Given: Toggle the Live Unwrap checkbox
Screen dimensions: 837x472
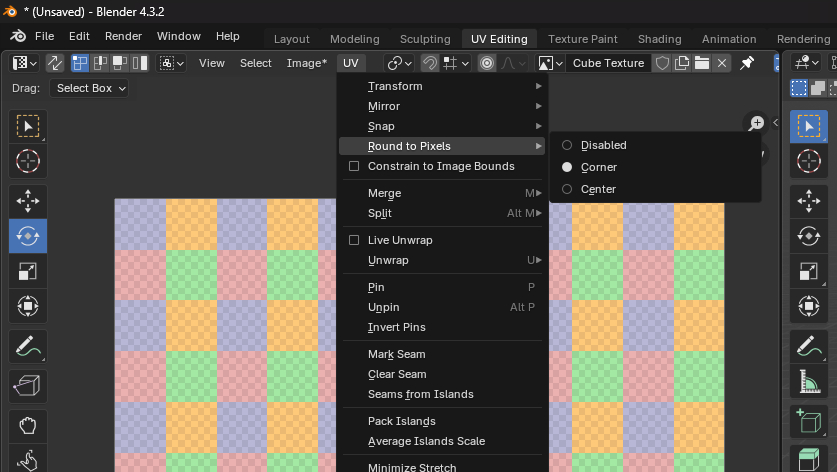Looking at the screenshot, I should 354,240.
